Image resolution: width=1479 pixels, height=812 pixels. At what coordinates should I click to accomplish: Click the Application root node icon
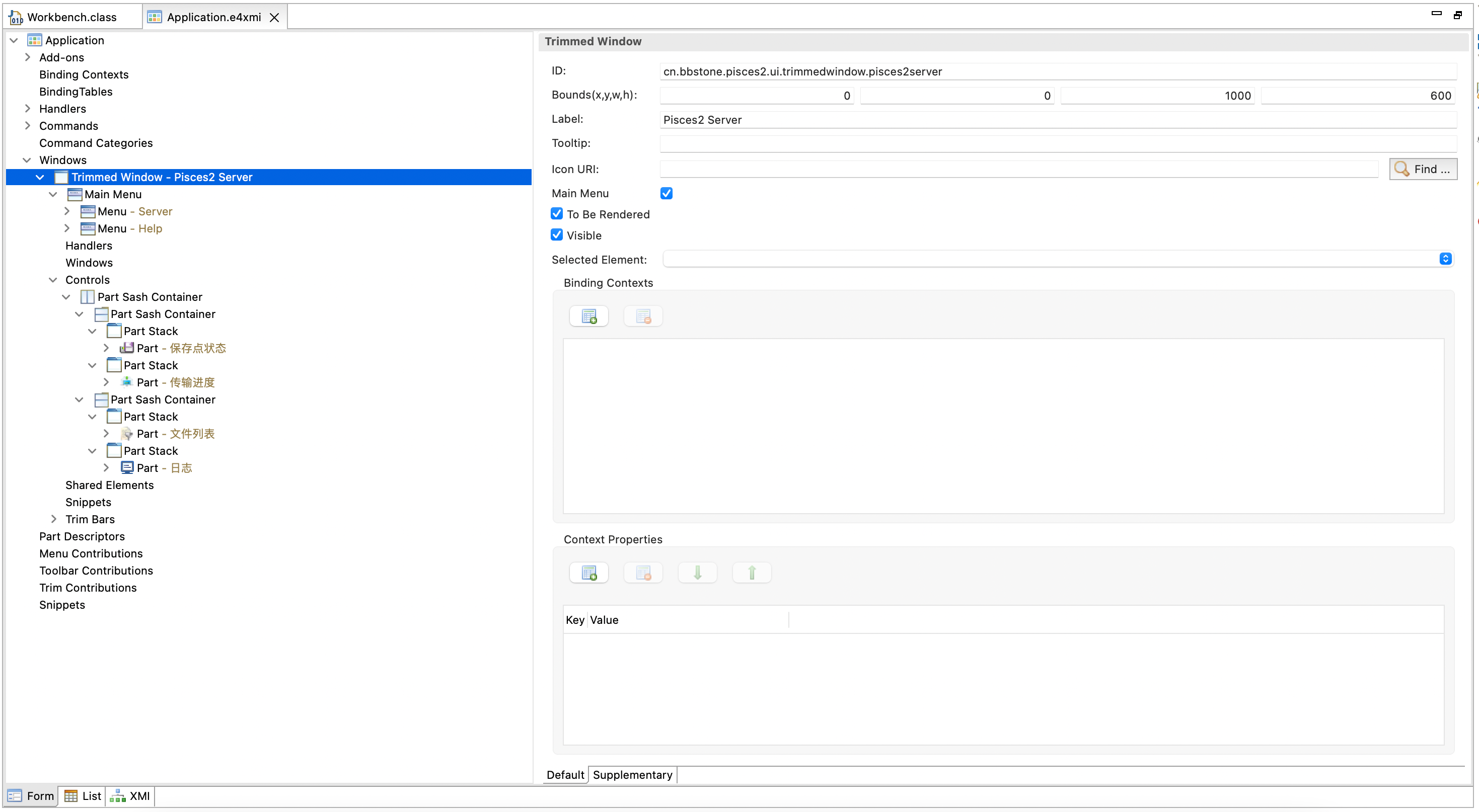pos(34,40)
